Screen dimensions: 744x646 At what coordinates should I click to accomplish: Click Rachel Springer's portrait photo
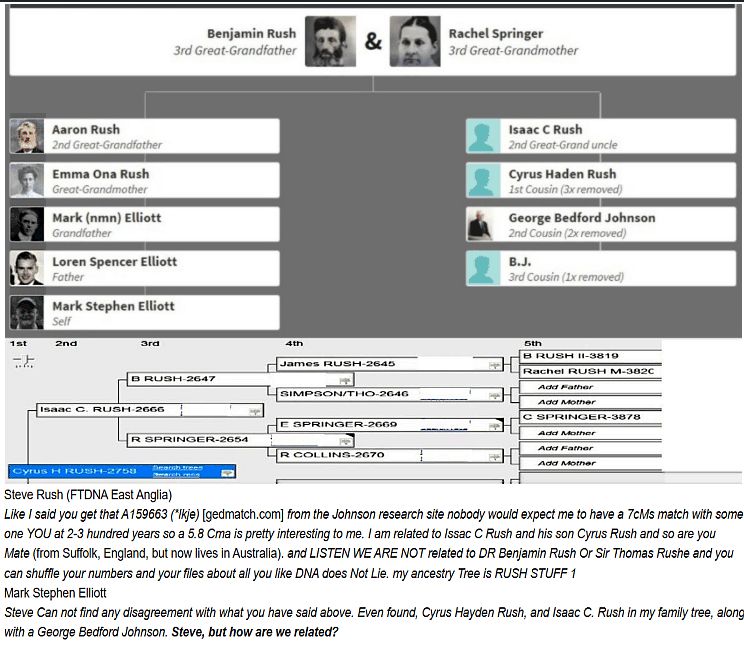pyautogui.click(x=414, y=42)
